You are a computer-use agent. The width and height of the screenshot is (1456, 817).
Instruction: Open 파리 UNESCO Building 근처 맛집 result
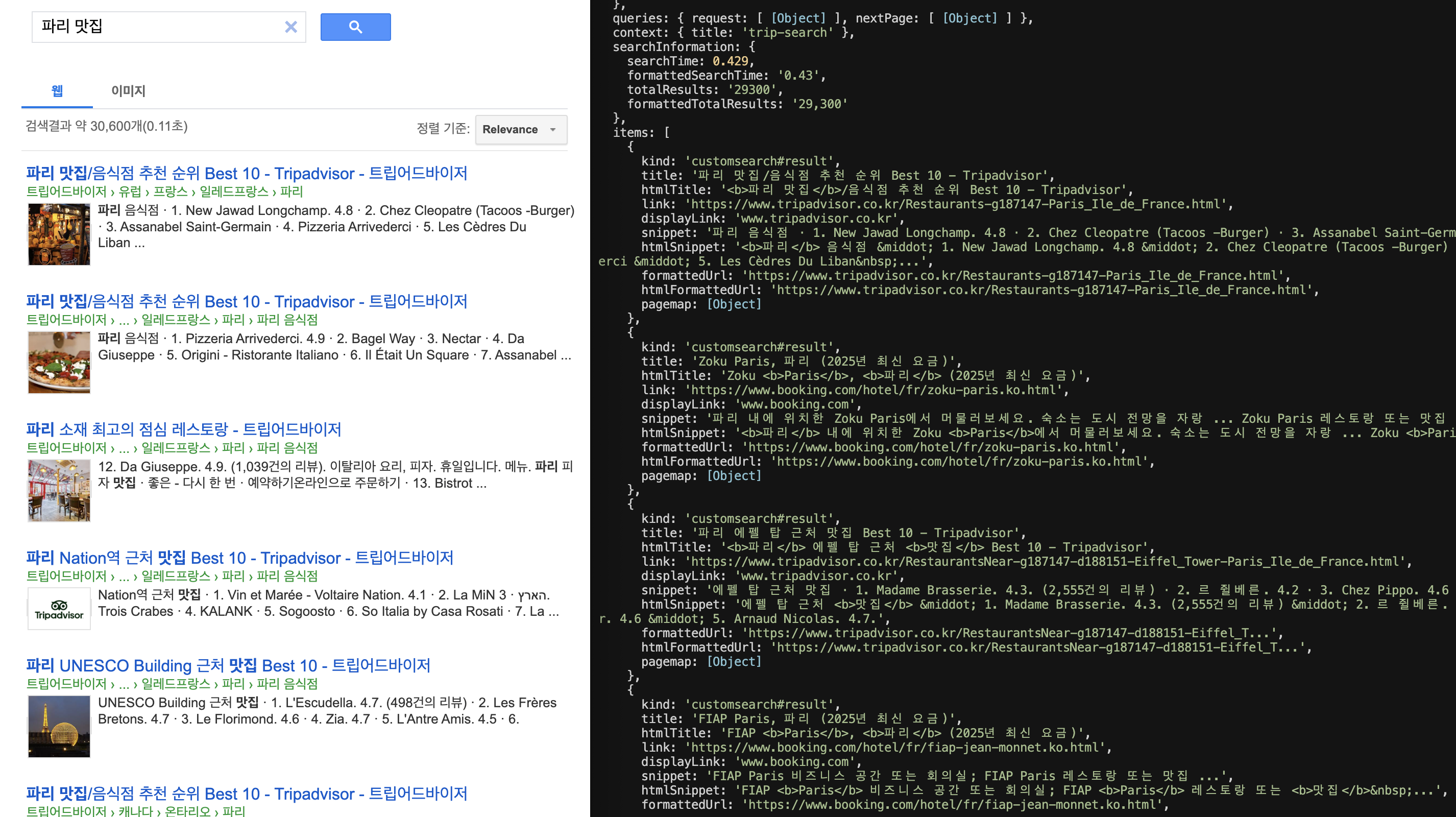pos(228,665)
